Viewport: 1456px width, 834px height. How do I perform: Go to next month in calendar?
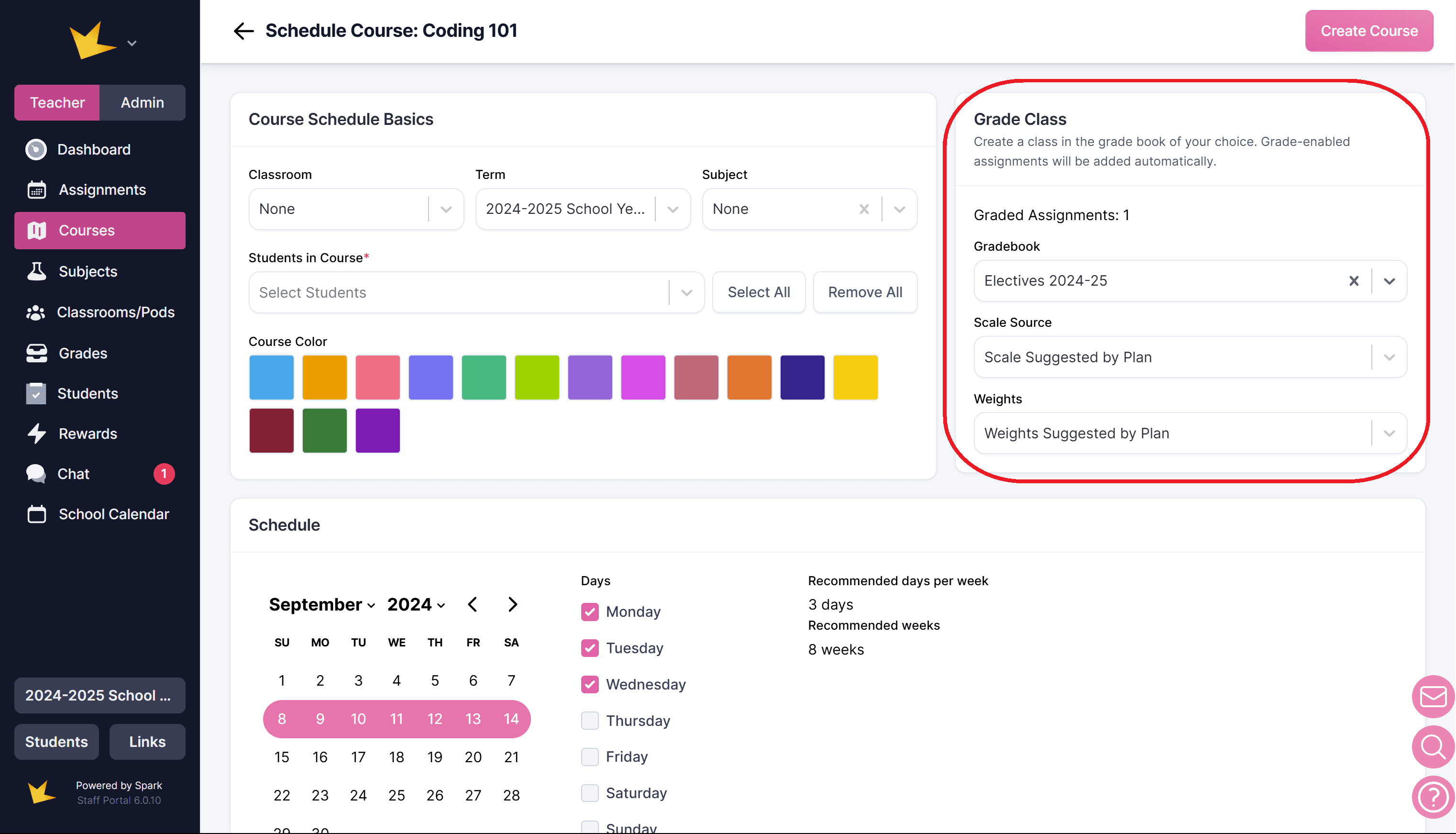coord(512,604)
